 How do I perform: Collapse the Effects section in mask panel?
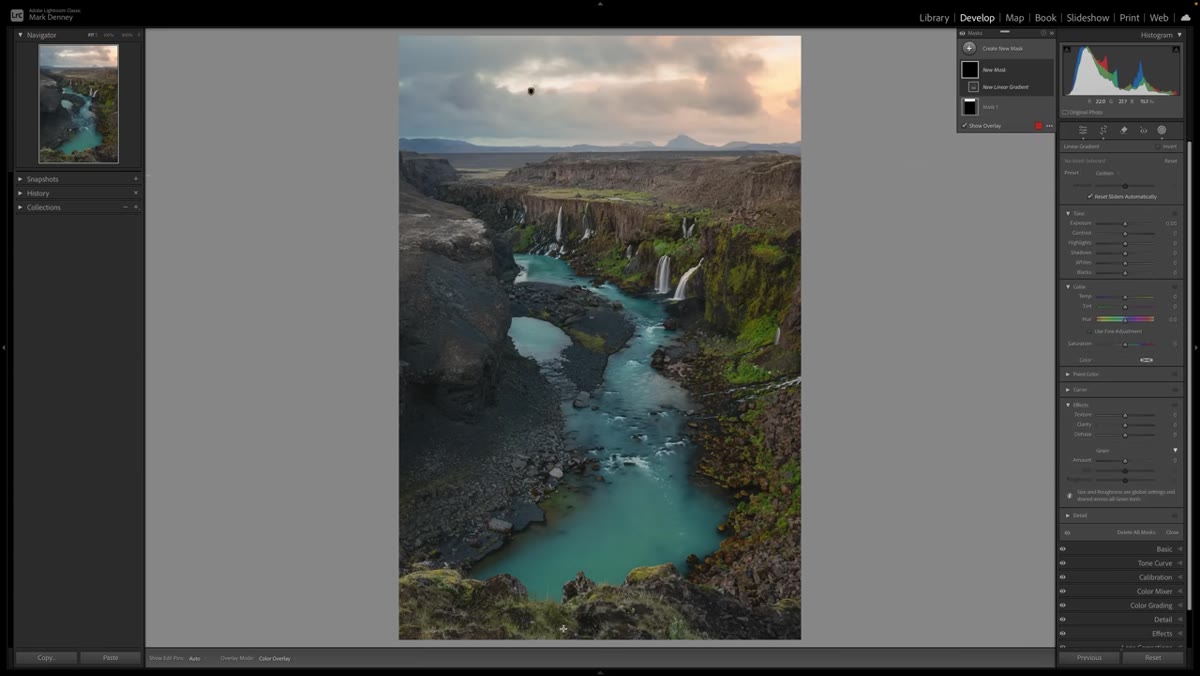1068,405
